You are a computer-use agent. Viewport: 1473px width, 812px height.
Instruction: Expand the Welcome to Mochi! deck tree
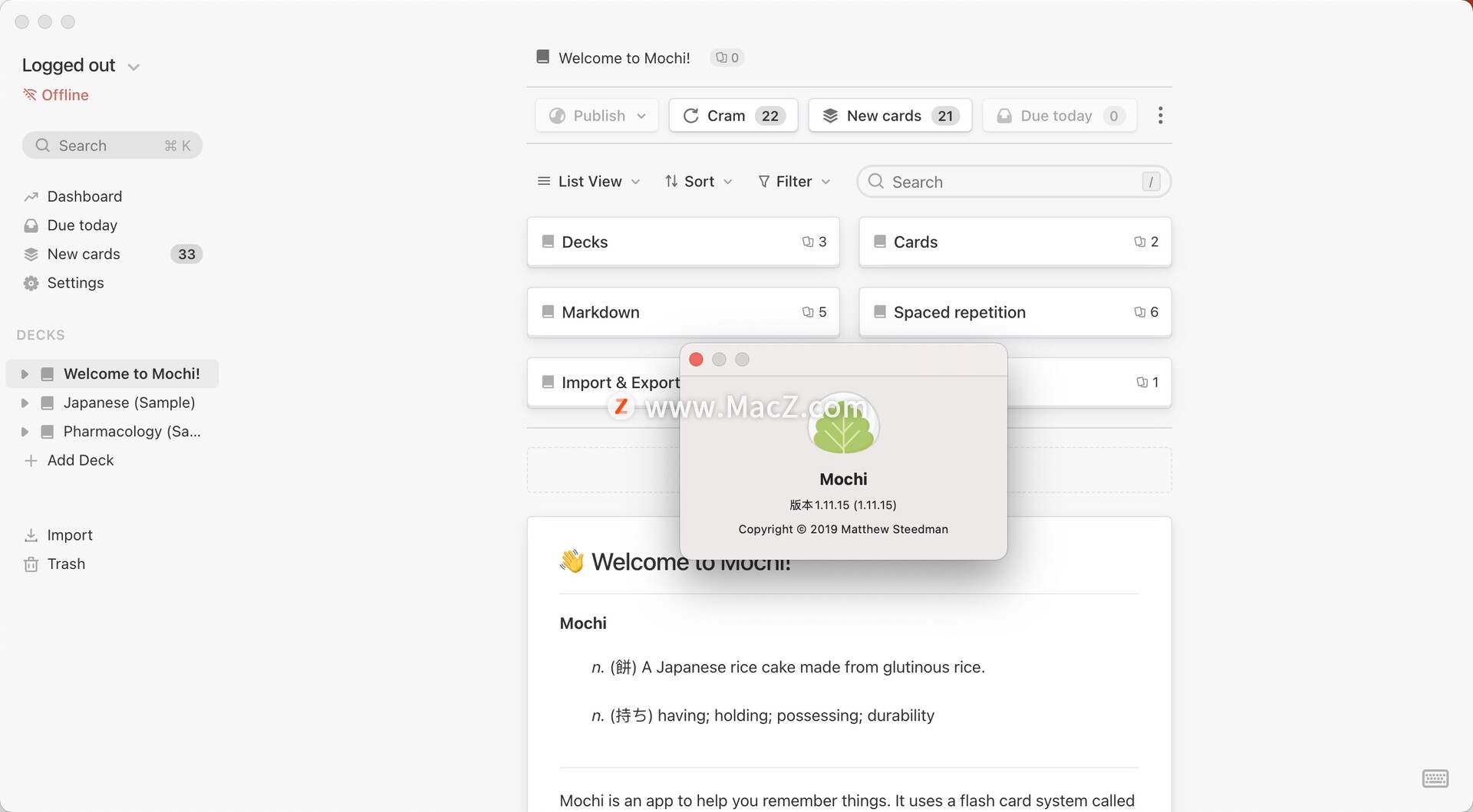click(25, 374)
